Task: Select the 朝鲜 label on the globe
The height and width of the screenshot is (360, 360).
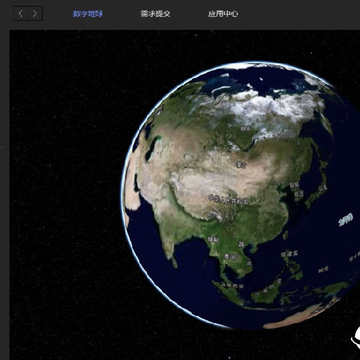Action: coord(294,184)
